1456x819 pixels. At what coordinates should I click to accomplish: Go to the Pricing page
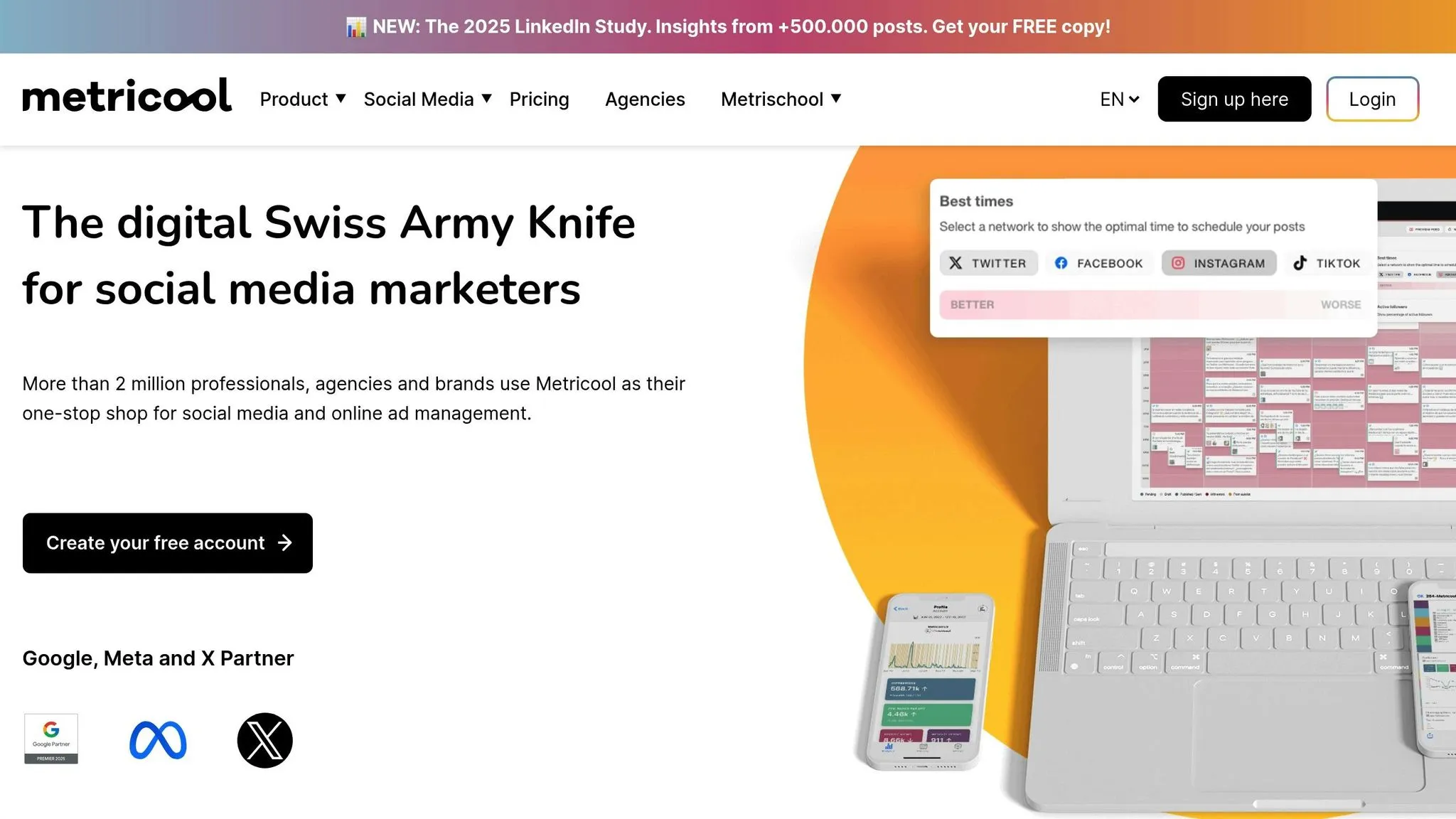539,99
